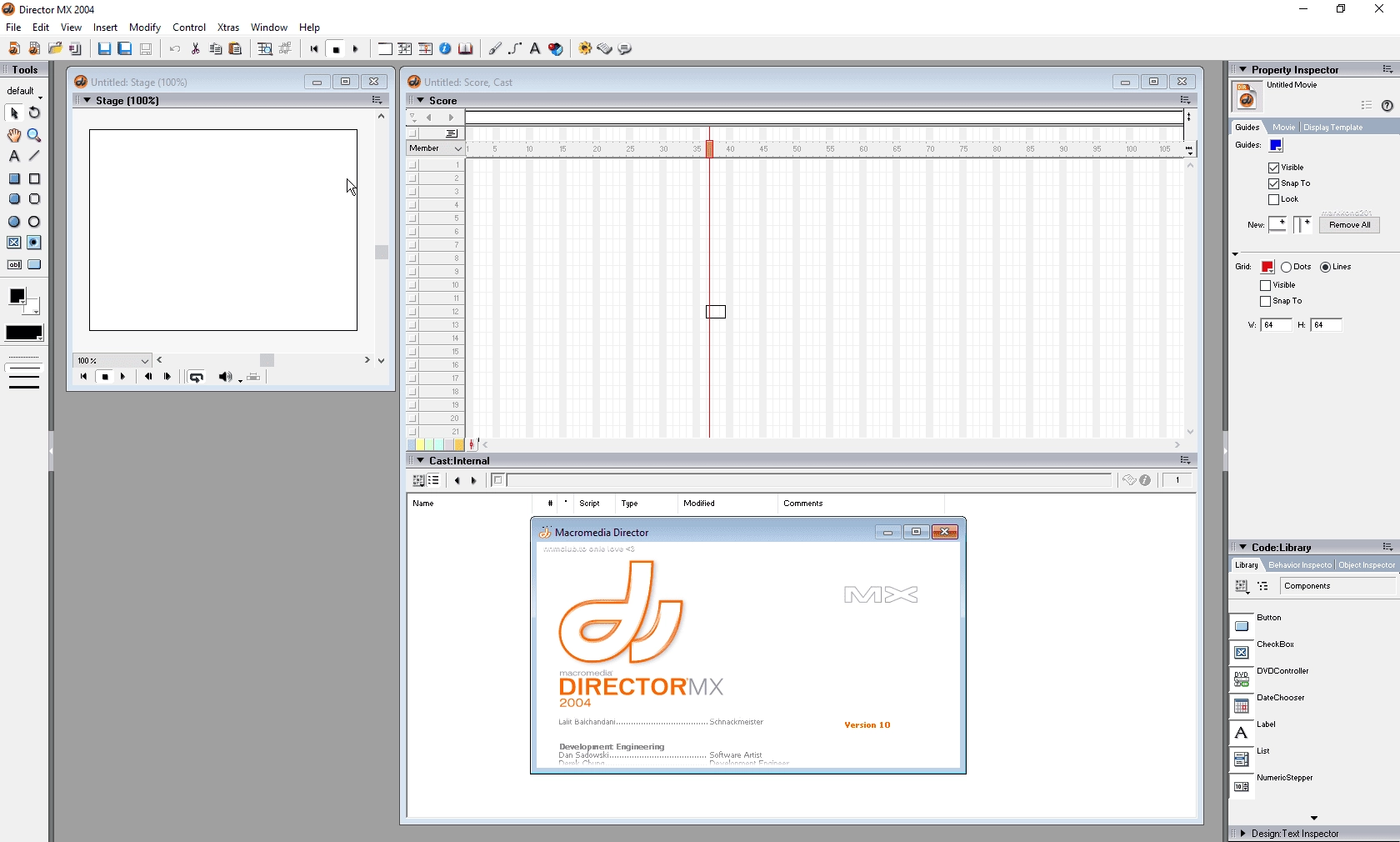The image size is (1400, 842).
Task: Open the Member display dropdown in Score
Action: coord(435,148)
